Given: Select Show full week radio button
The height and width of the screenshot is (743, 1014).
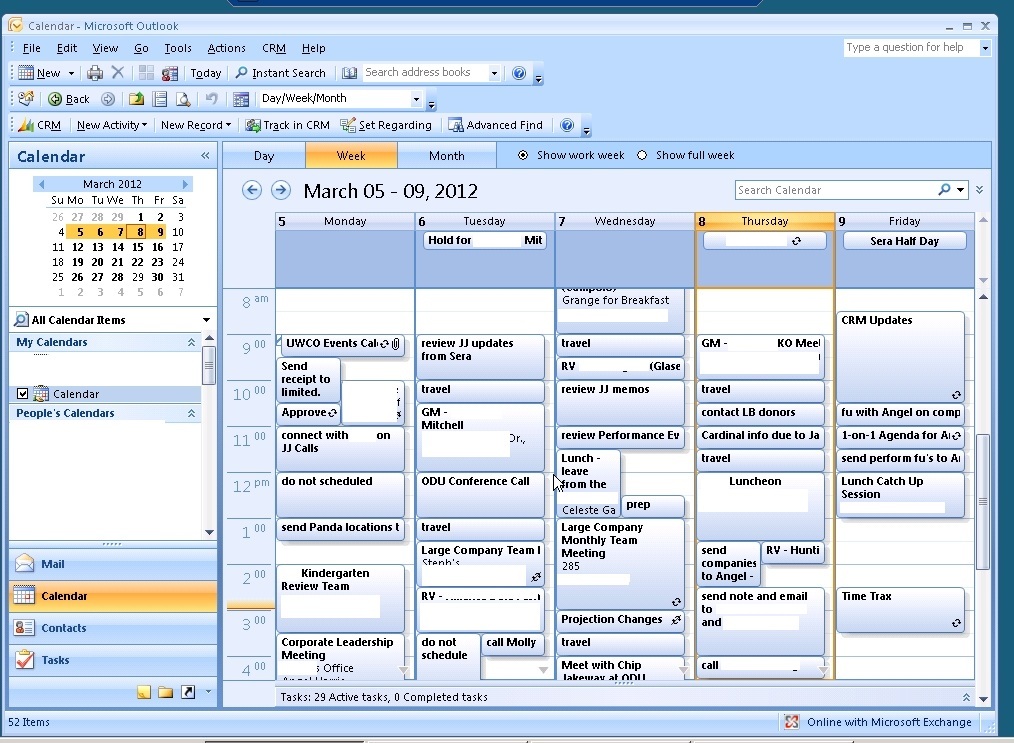Looking at the screenshot, I should click(642, 155).
